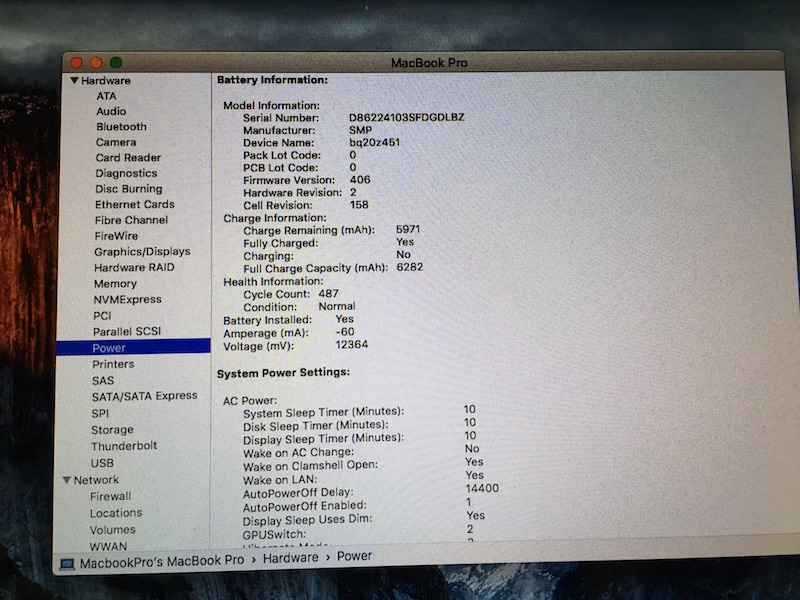
Task: Select Audio in the sidebar
Action: pyautogui.click(x=111, y=111)
